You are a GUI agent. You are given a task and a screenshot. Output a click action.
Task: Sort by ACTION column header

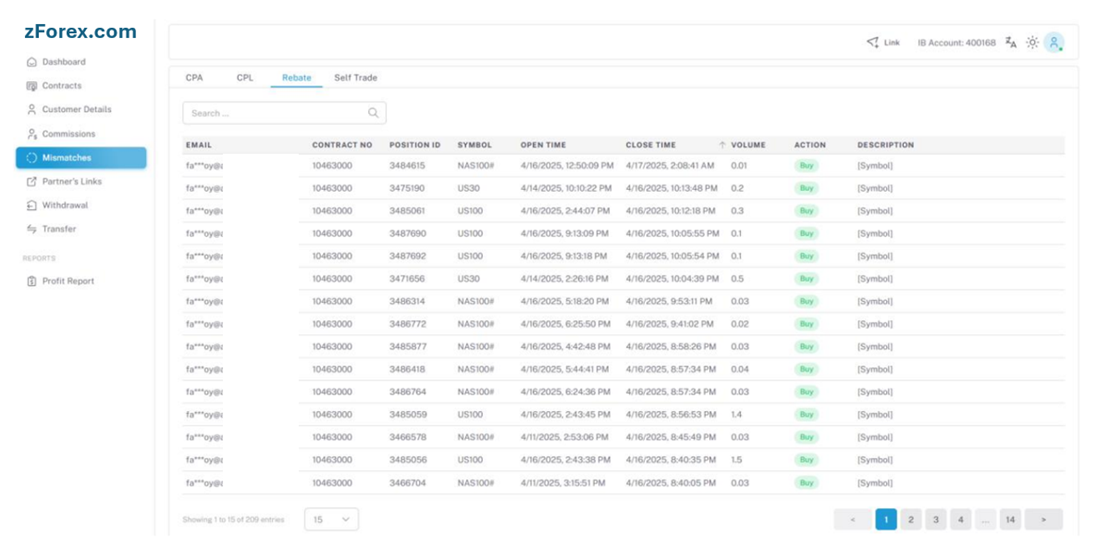(810, 145)
